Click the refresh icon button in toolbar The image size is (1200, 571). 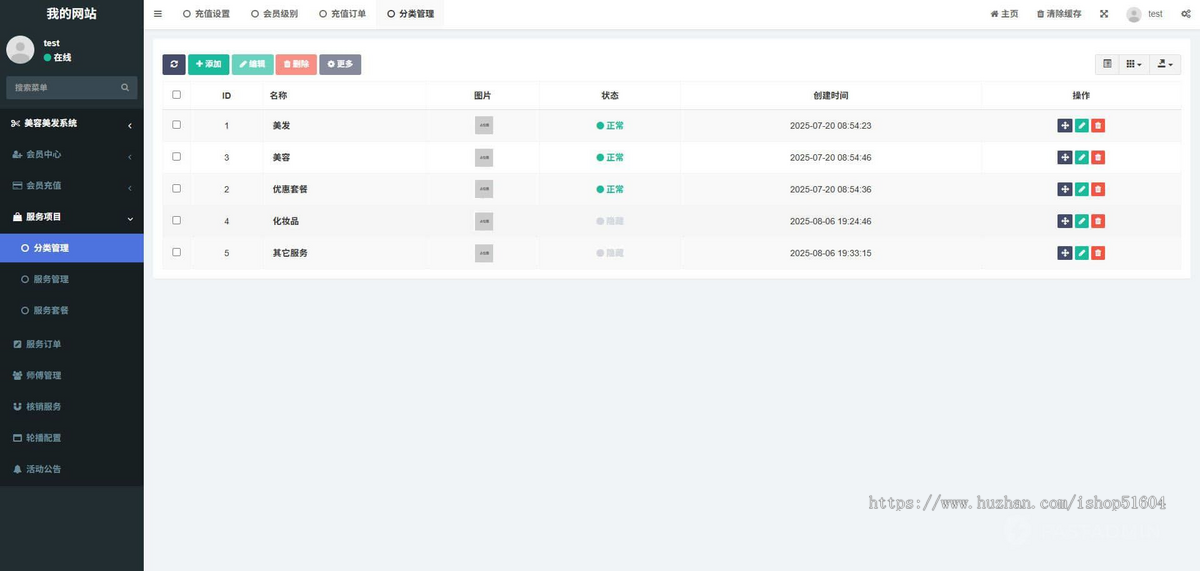click(174, 64)
